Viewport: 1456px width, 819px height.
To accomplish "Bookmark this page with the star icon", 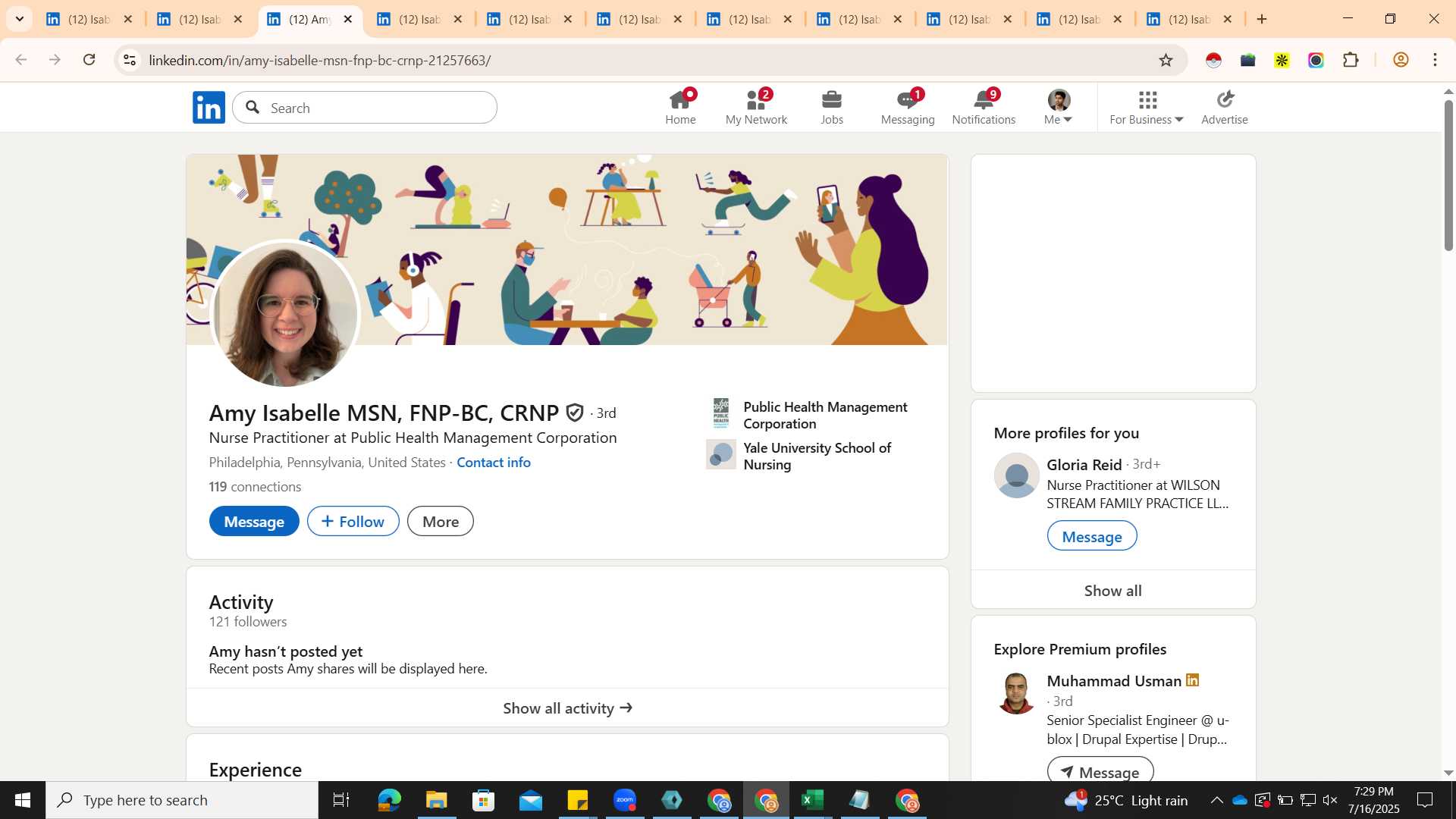I will [x=1166, y=60].
